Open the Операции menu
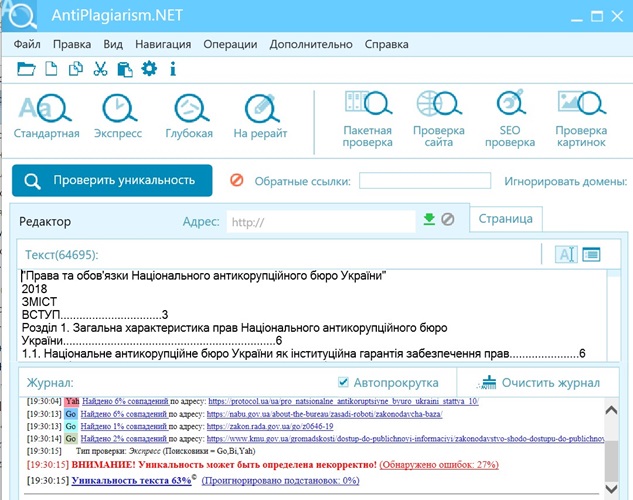The height and width of the screenshot is (500, 633). (230, 44)
